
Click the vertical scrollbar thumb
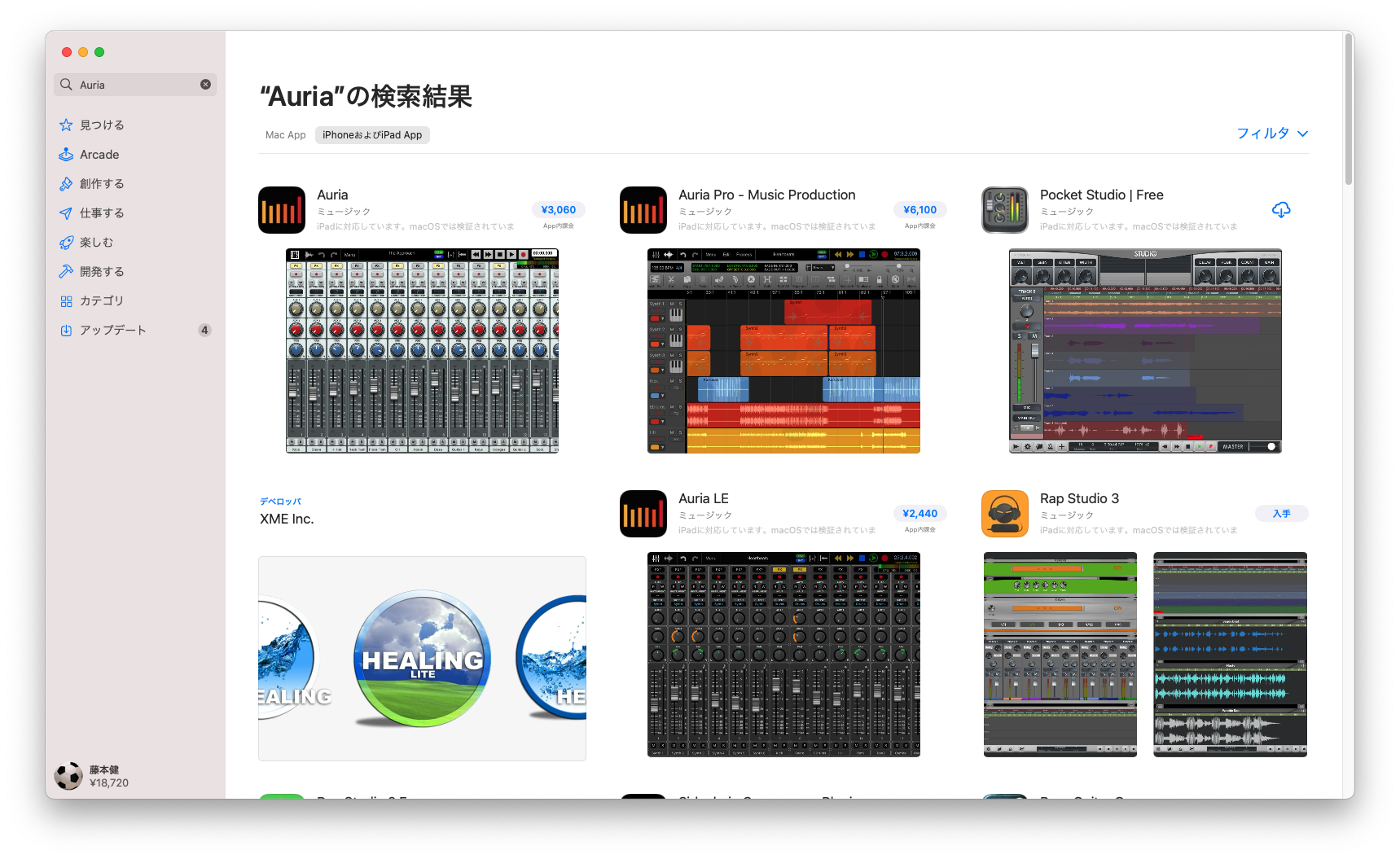tap(1349, 110)
